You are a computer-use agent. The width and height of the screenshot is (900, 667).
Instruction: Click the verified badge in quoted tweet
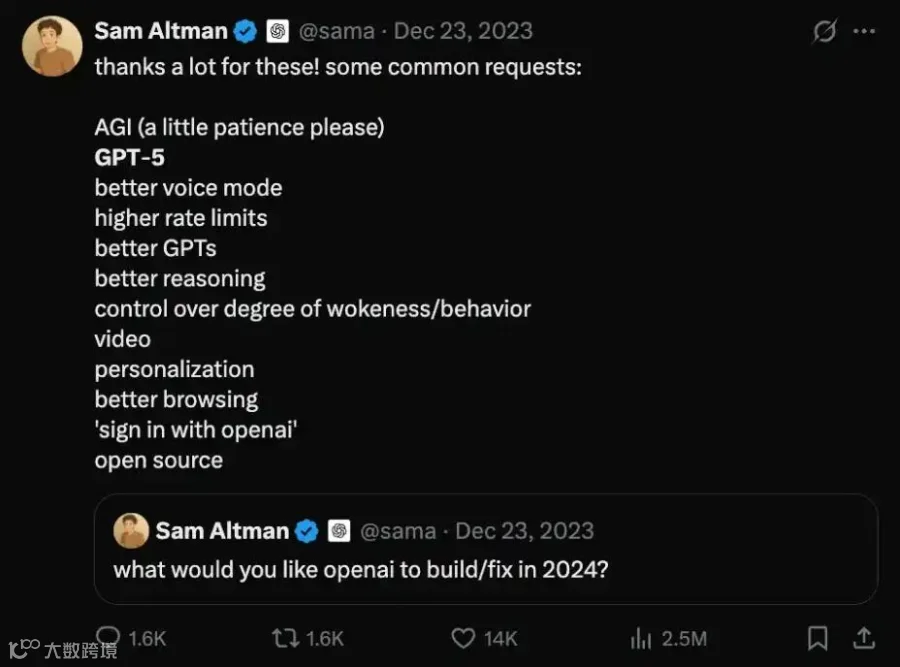(307, 531)
